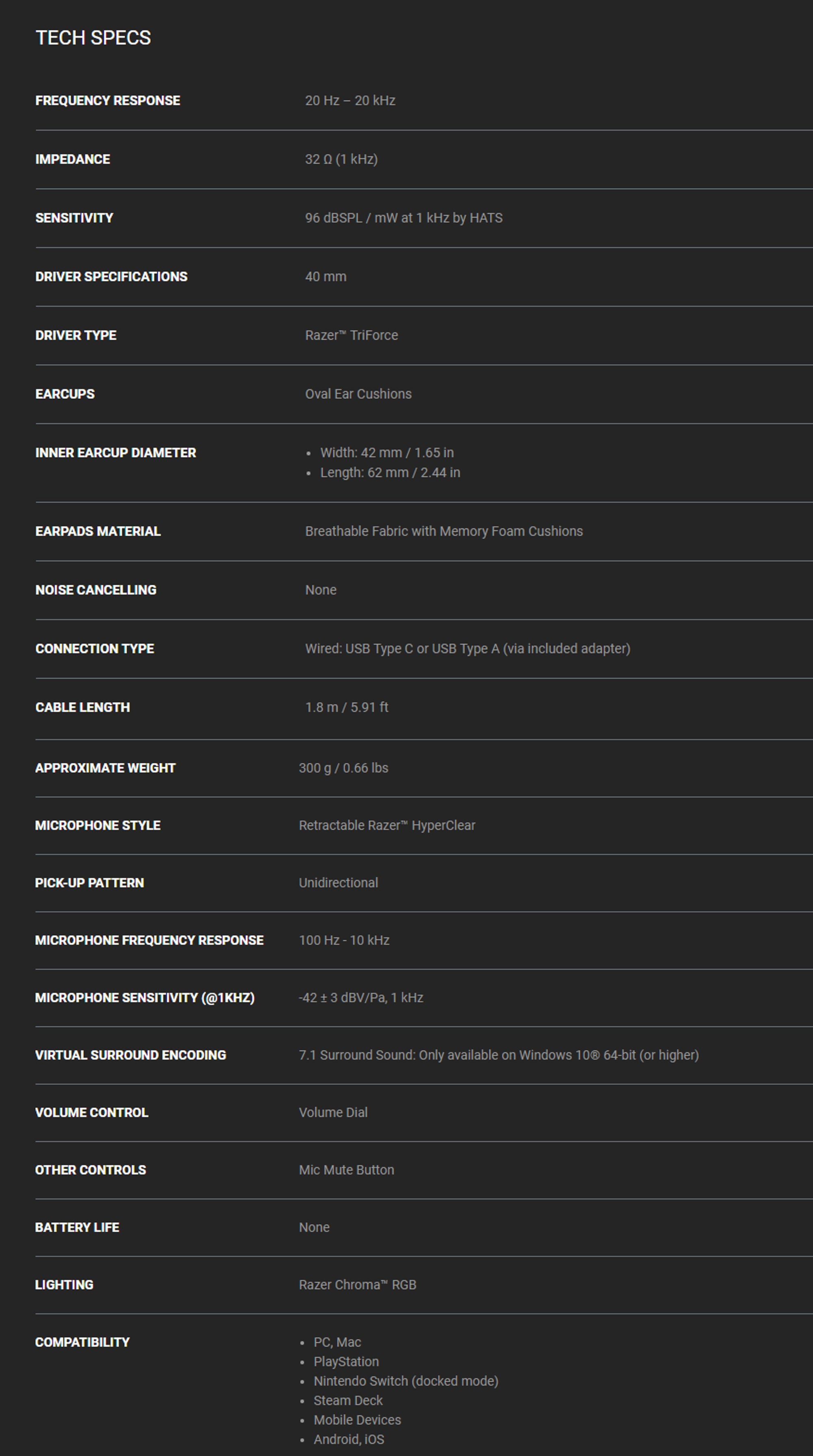Screen dimensions: 813x1456
Task: Click the 'Volume Dial' value
Action: click(x=334, y=1113)
